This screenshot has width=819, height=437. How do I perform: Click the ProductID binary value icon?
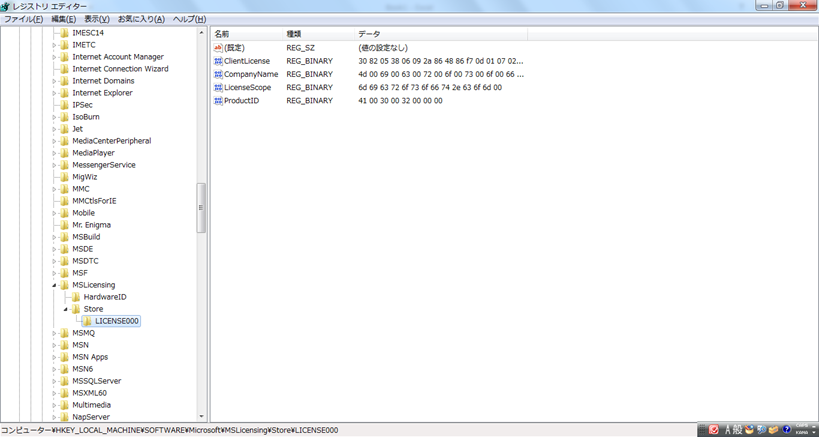(218, 100)
